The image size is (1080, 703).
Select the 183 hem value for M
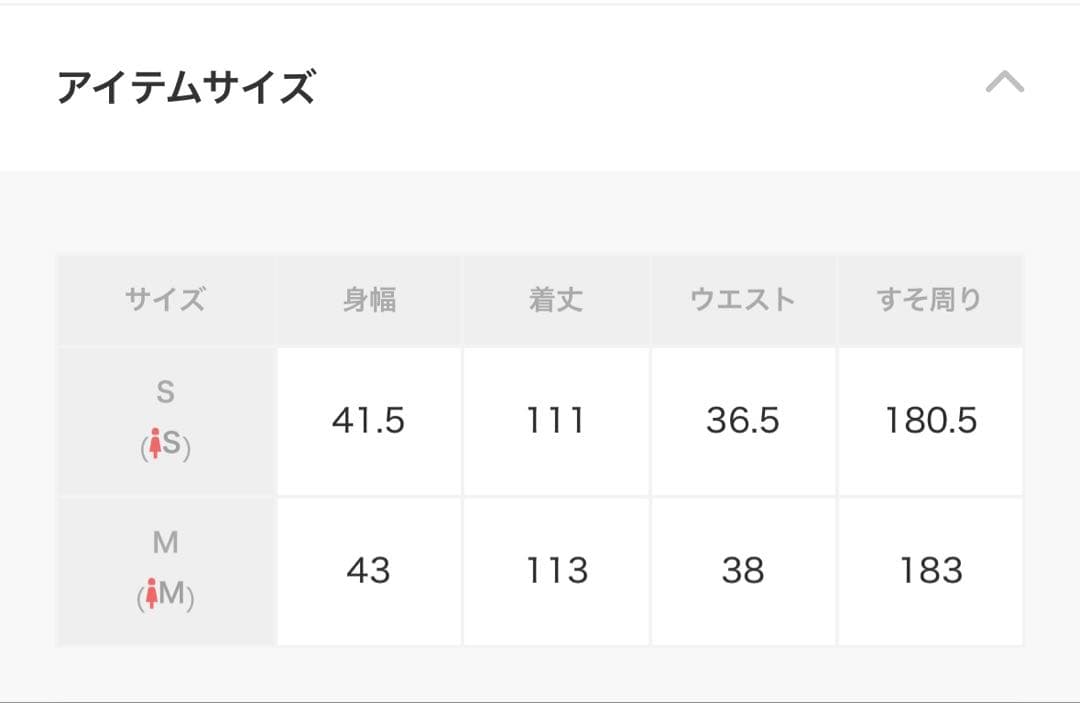pyautogui.click(x=930, y=571)
